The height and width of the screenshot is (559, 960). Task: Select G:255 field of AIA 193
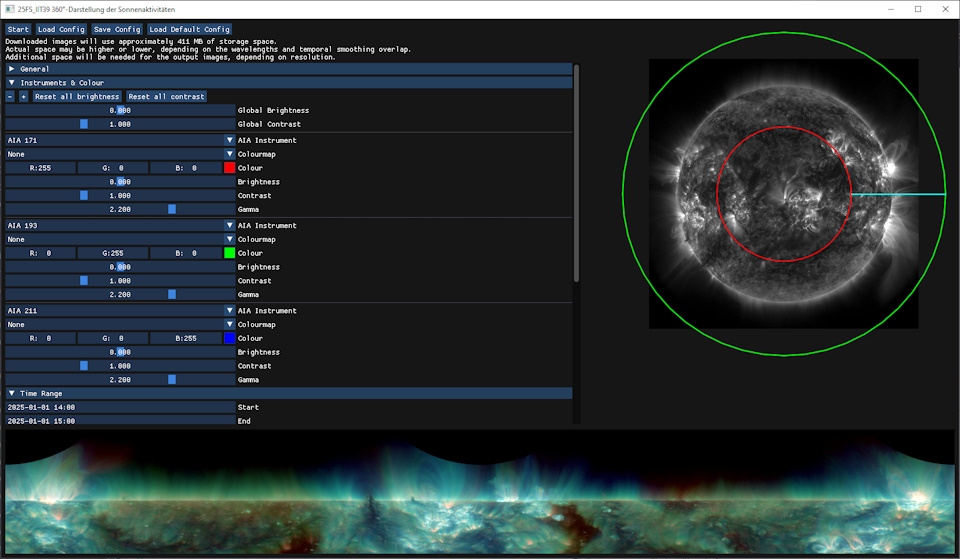113,253
